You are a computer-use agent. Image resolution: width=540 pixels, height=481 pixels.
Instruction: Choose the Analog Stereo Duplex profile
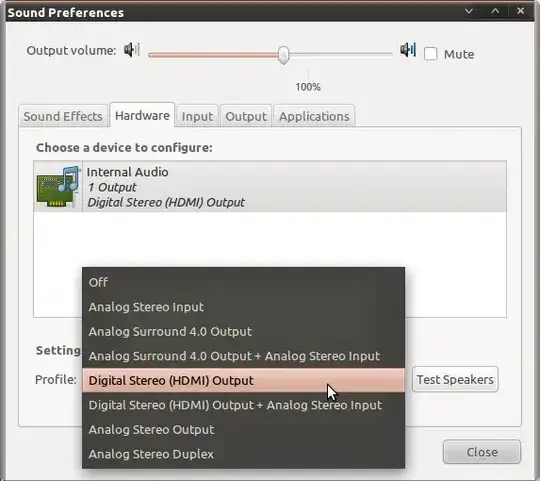tap(243, 454)
